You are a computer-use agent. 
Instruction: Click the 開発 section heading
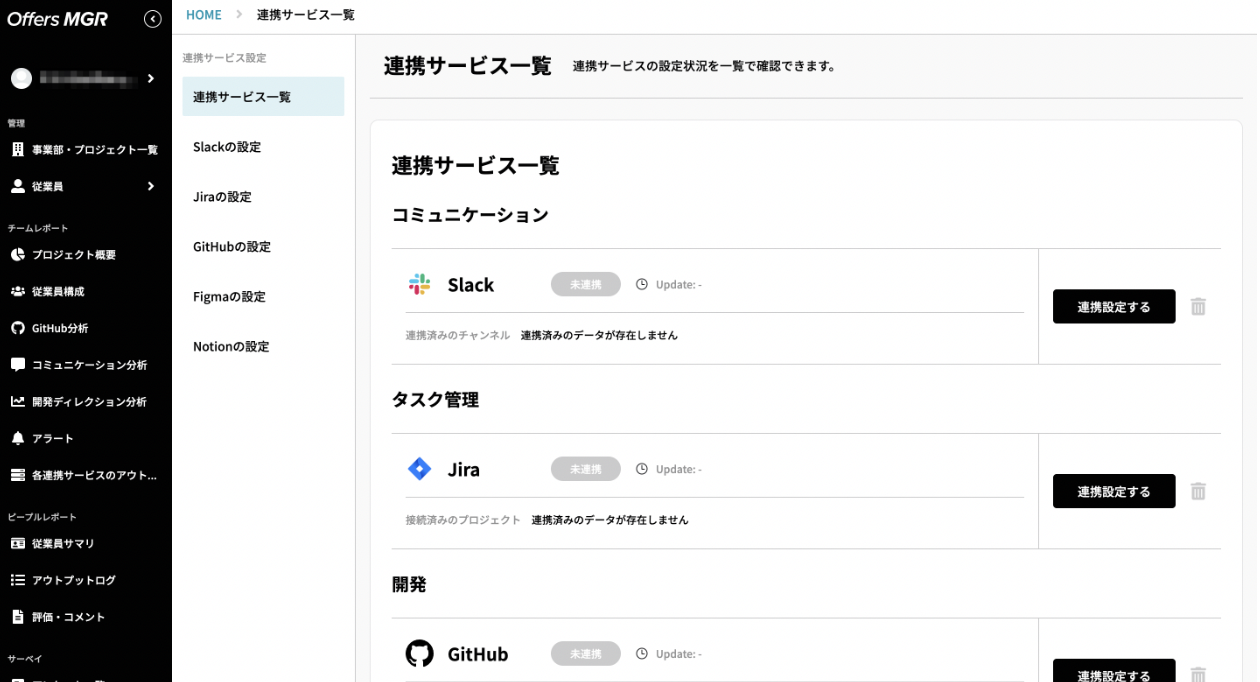point(409,585)
